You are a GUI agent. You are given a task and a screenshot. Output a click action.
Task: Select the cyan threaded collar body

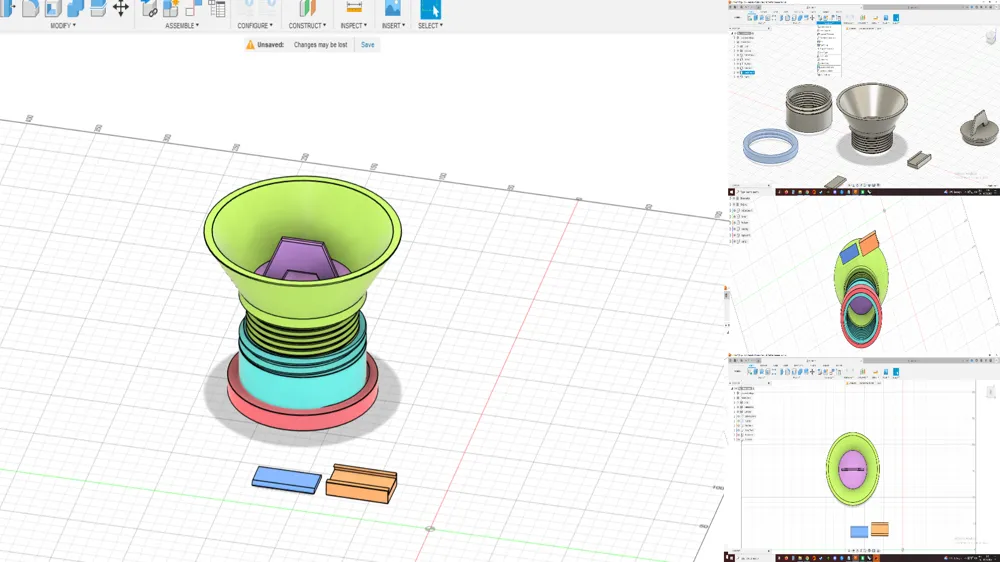tap(303, 383)
